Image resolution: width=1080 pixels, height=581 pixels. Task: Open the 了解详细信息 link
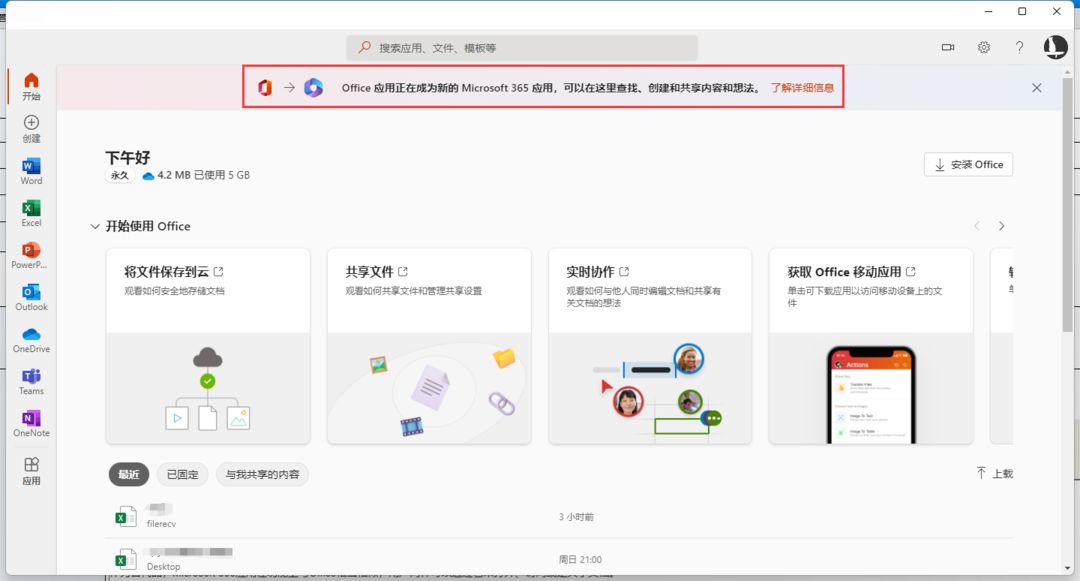802,87
